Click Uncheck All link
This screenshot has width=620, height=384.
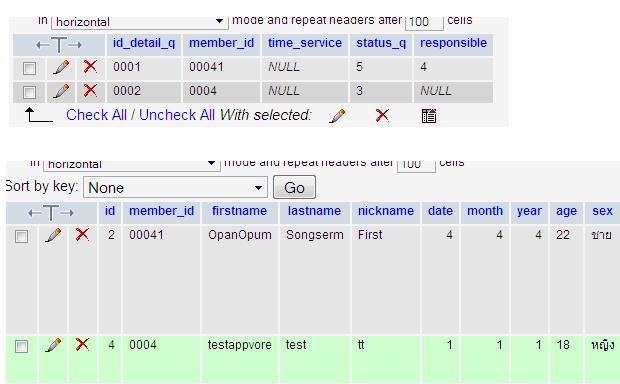tap(177, 115)
